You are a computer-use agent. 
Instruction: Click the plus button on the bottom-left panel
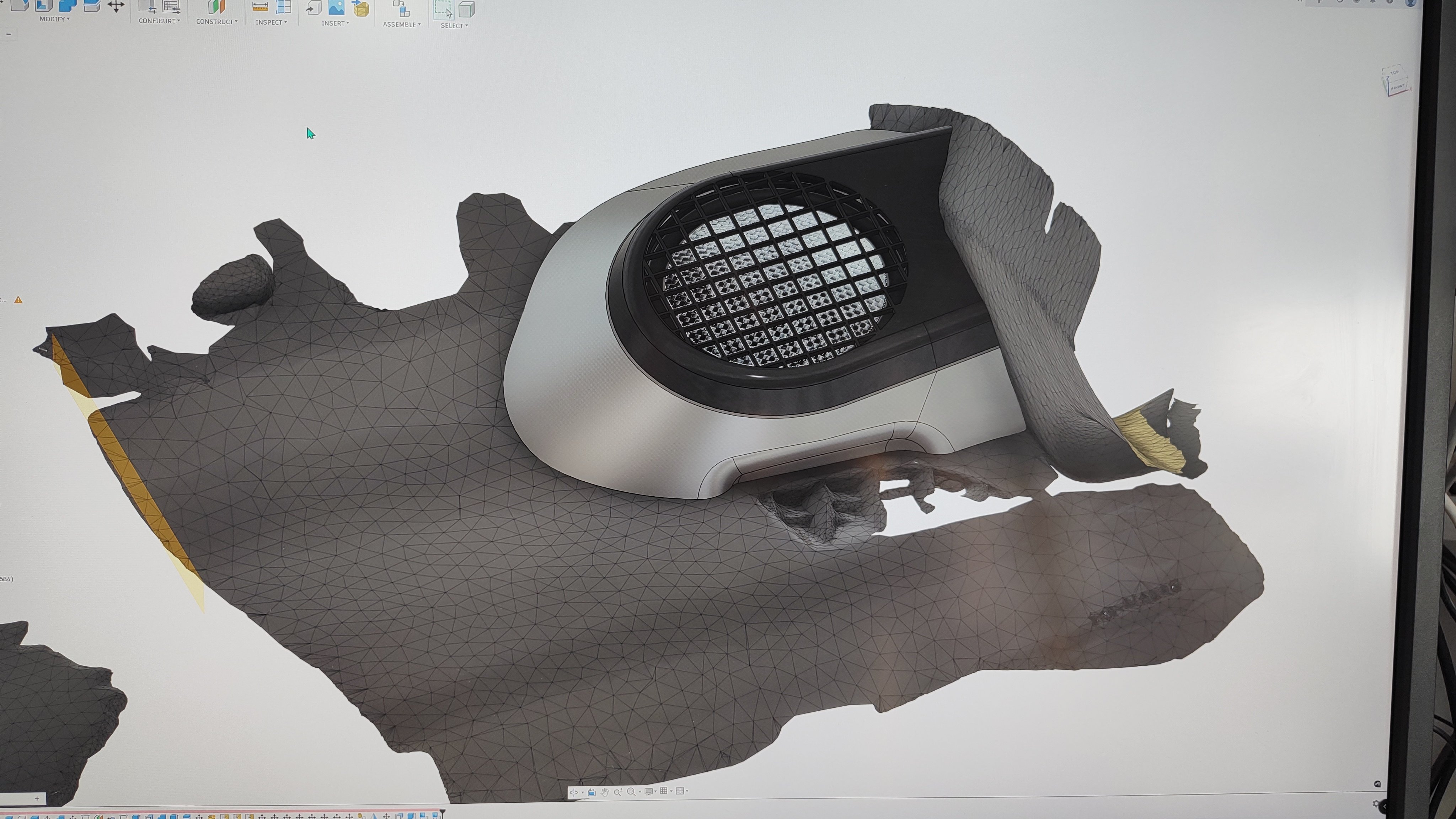[x=37, y=799]
